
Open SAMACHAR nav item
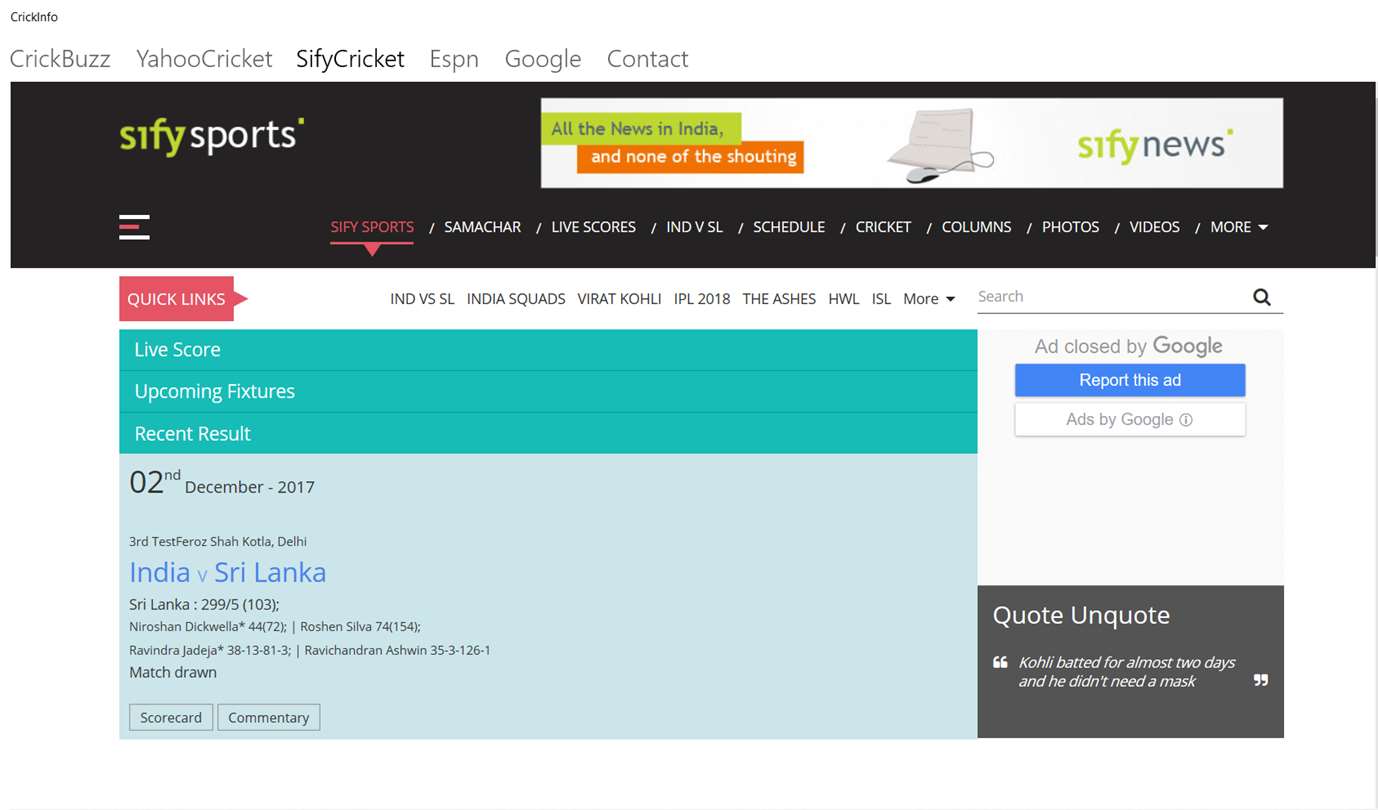[482, 227]
